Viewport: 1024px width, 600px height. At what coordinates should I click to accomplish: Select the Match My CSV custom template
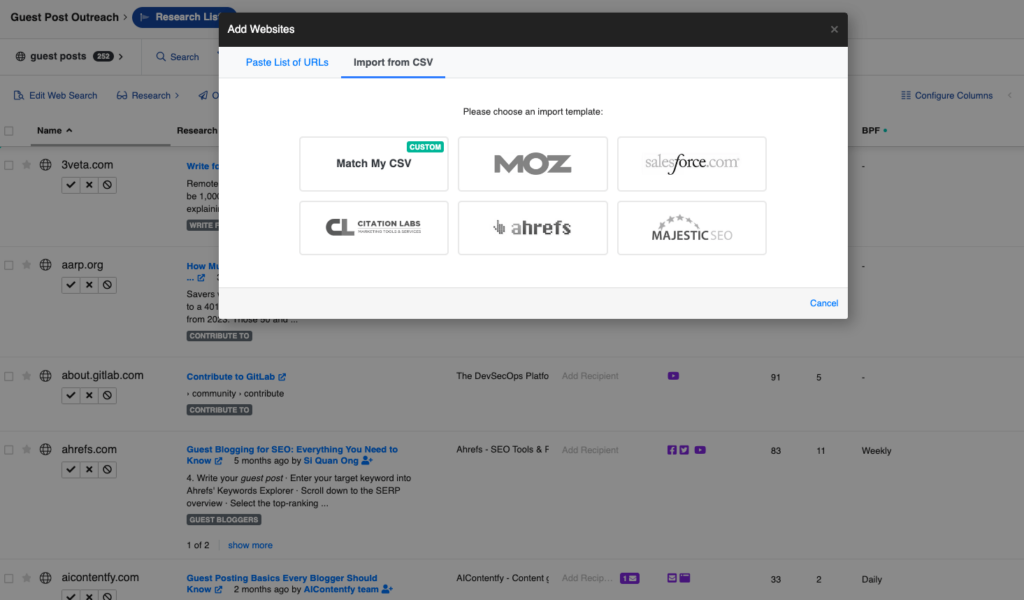tap(373, 164)
